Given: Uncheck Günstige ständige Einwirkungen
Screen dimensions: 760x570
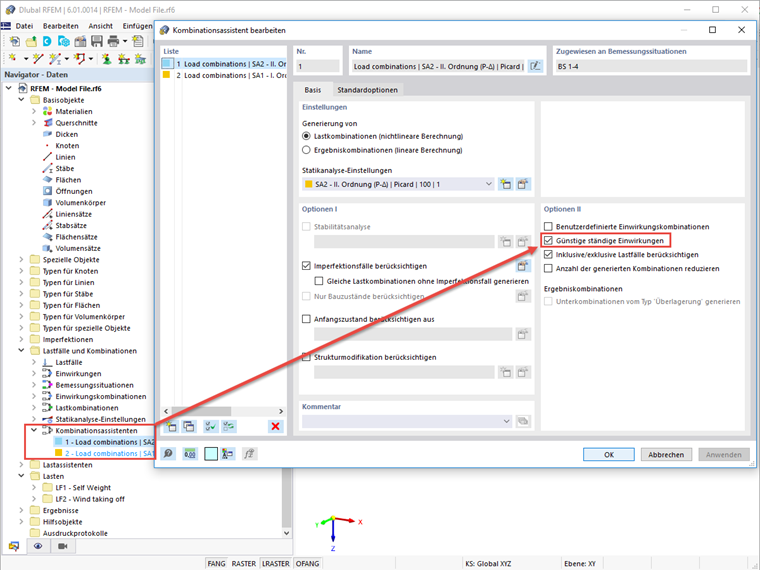Looking at the screenshot, I should point(548,240).
